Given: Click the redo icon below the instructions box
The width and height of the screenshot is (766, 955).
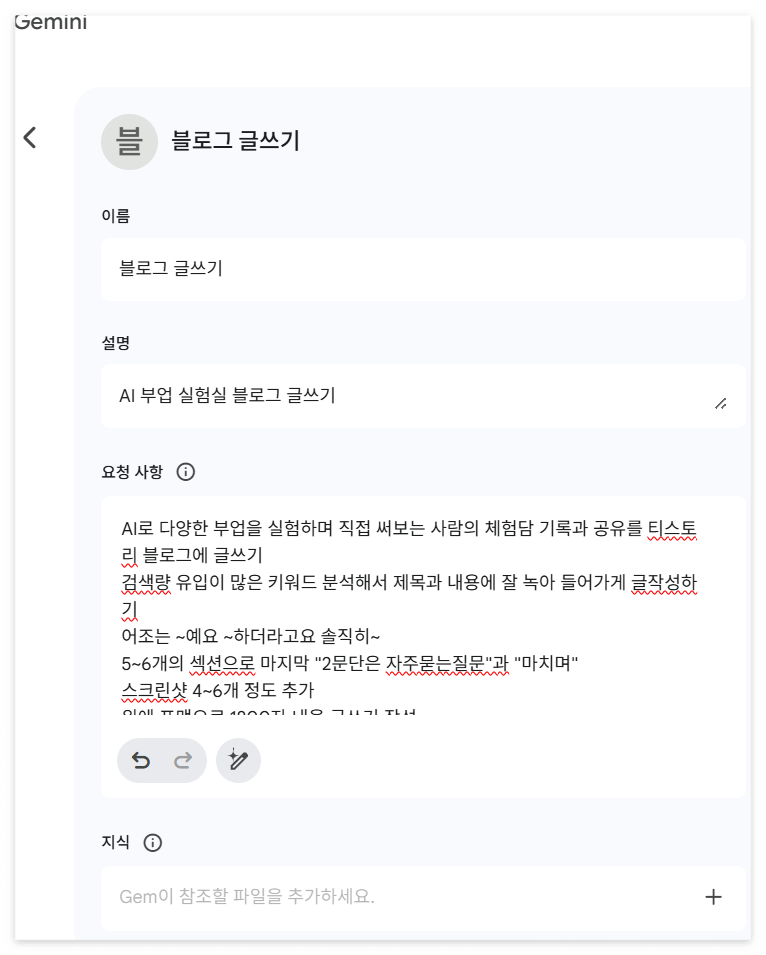Looking at the screenshot, I should (x=181, y=760).
